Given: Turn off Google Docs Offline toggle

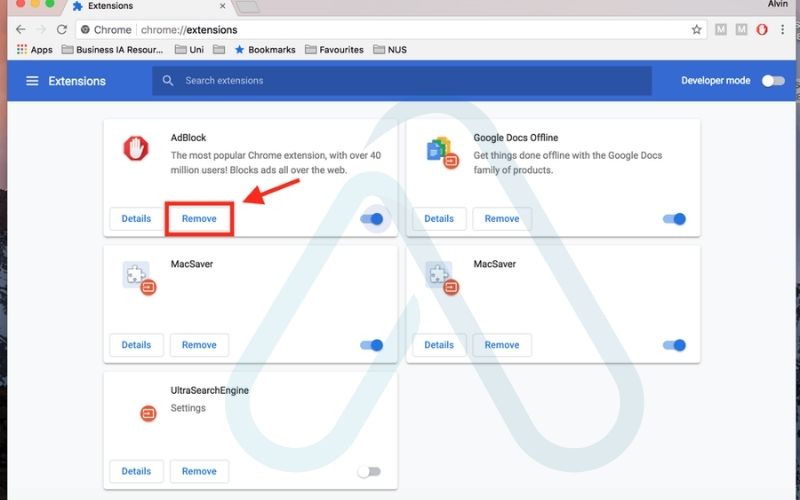Looking at the screenshot, I should coord(674,219).
